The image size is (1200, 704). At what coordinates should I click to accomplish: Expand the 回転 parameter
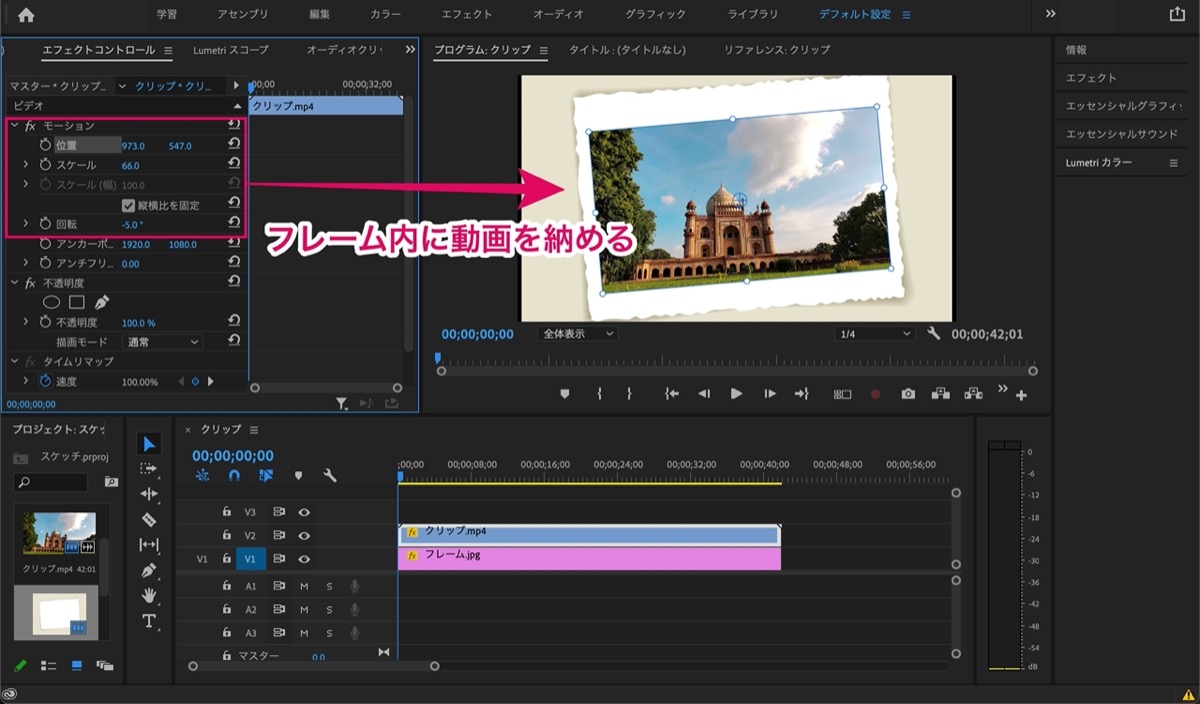[x=26, y=223]
